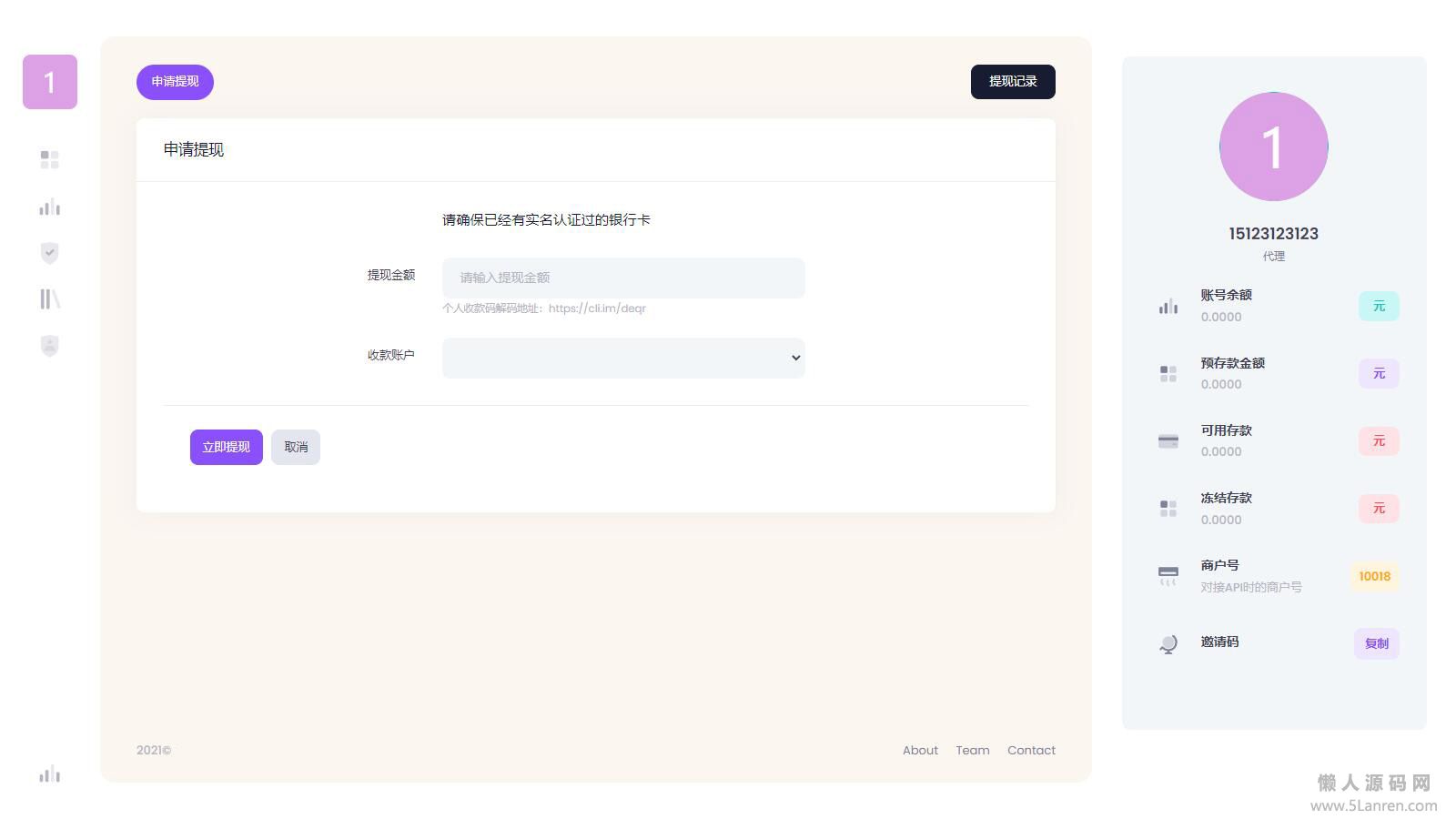
Task: Open the bar chart icon below the grid icon
Action: tap(50, 207)
